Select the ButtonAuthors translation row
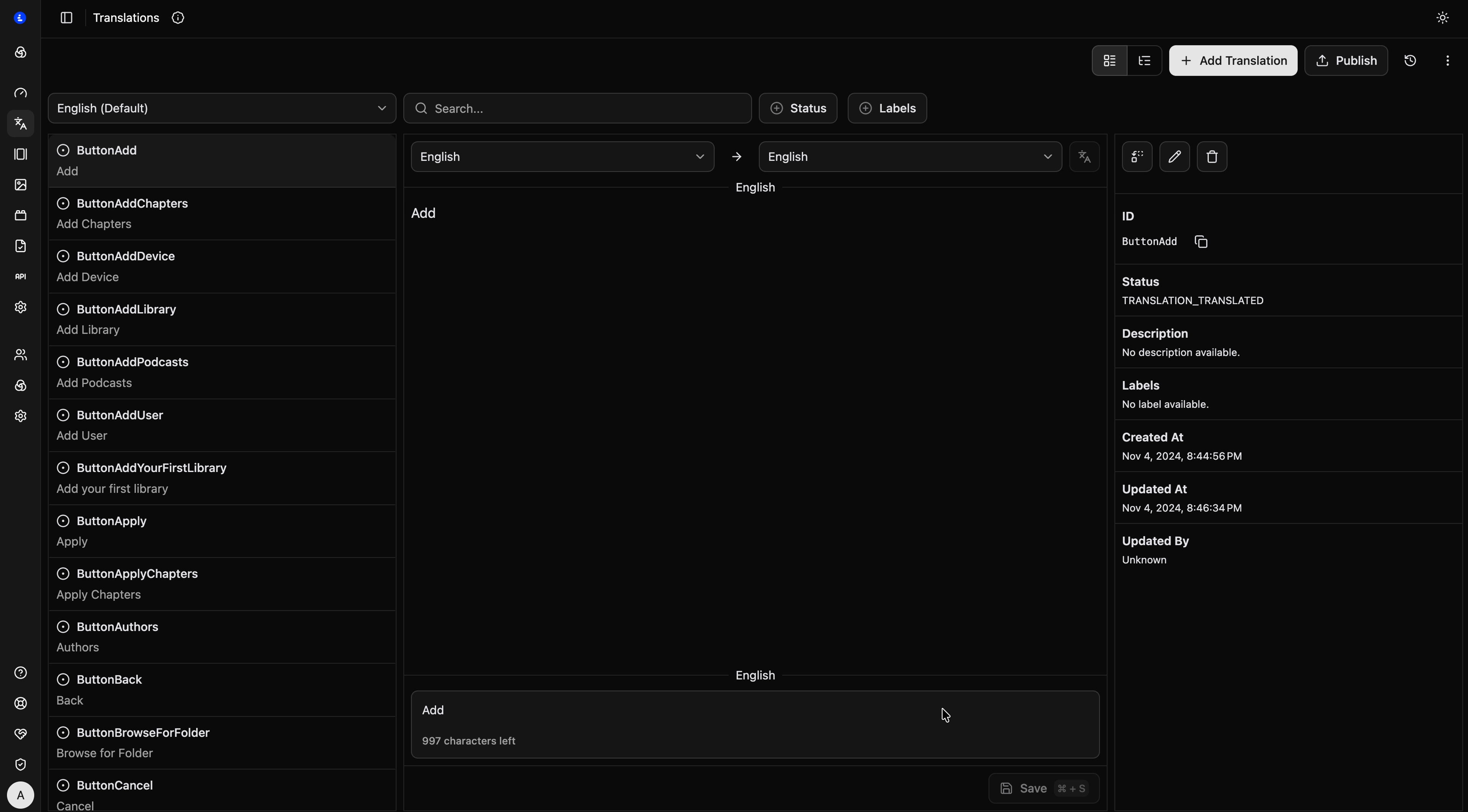Image resolution: width=1468 pixels, height=812 pixels. (222, 637)
